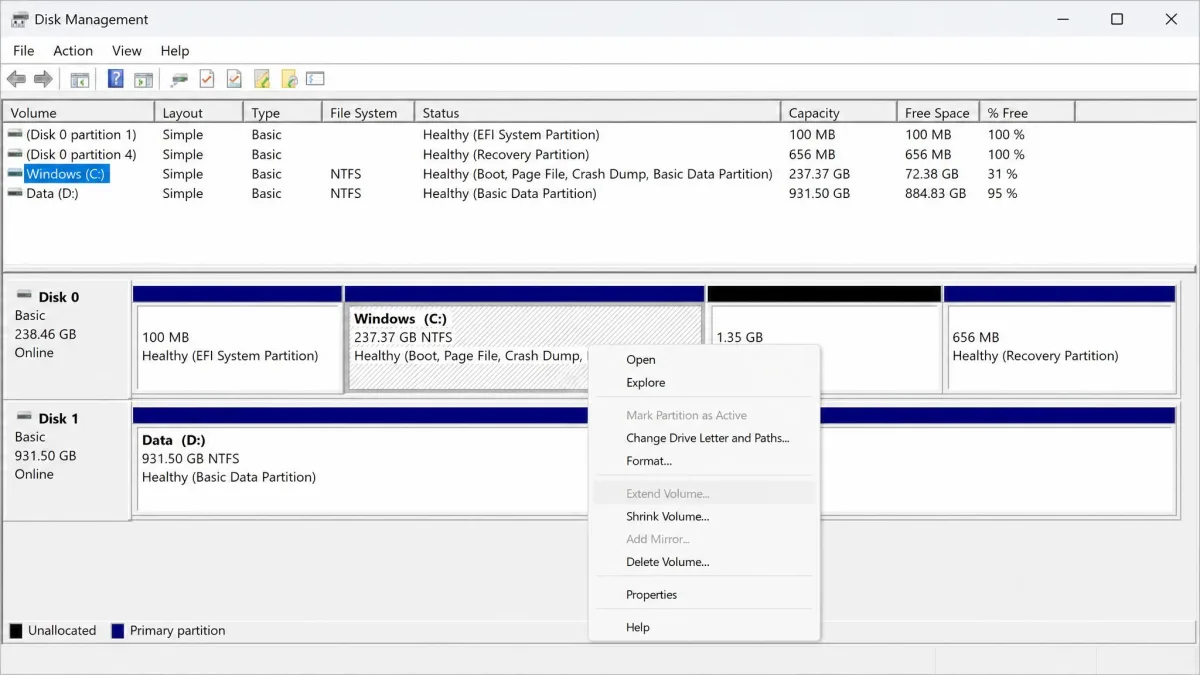Sort by the Type column header
This screenshot has width=1200, height=675.
(x=283, y=113)
